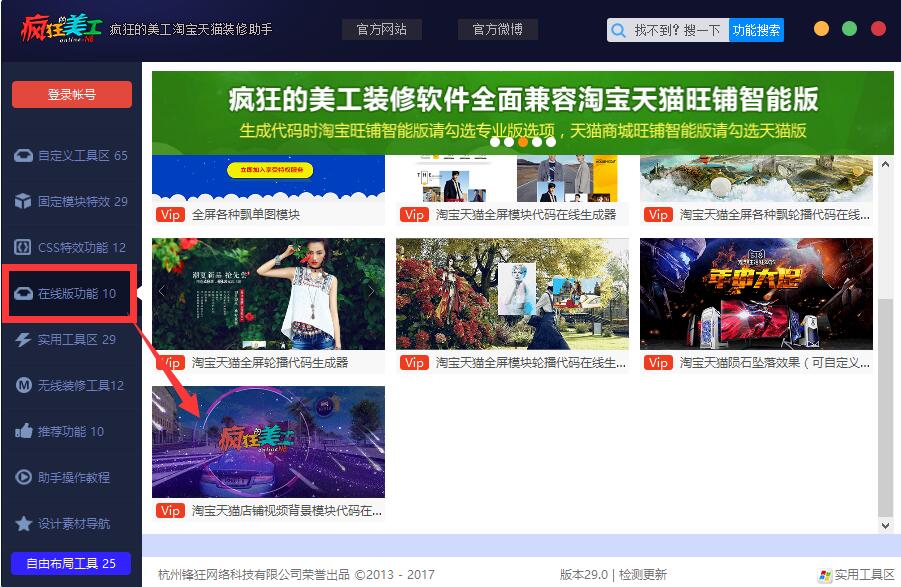Select the orange third carousel dot
This screenshot has width=901, height=587.
click(523, 141)
